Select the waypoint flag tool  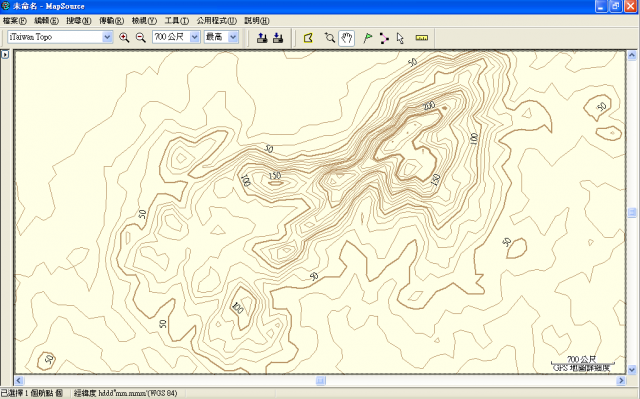pyautogui.click(x=367, y=38)
